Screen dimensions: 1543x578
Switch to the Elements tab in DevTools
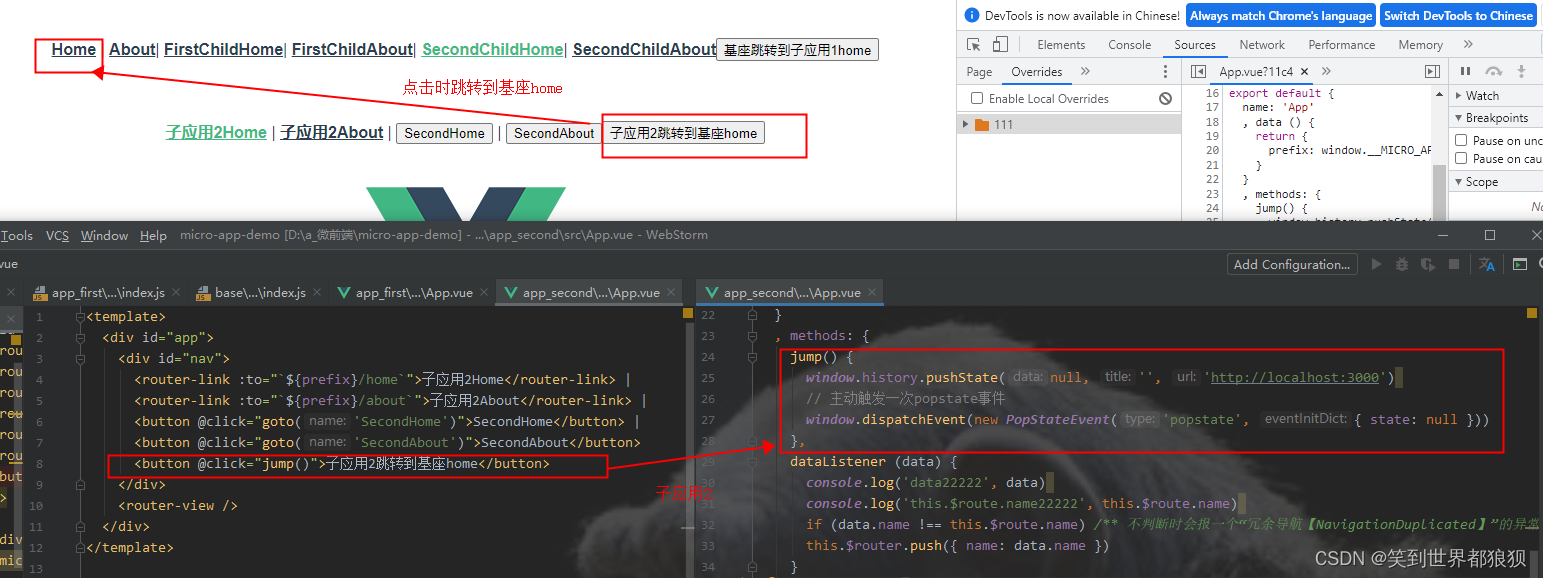pyautogui.click(x=1061, y=45)
